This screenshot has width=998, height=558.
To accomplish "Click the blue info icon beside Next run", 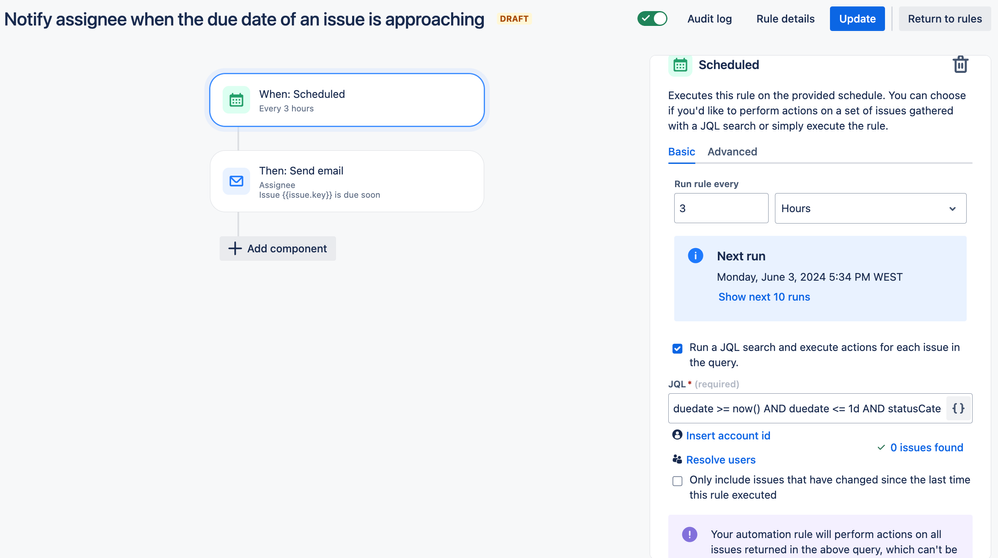I will point(695,256).
